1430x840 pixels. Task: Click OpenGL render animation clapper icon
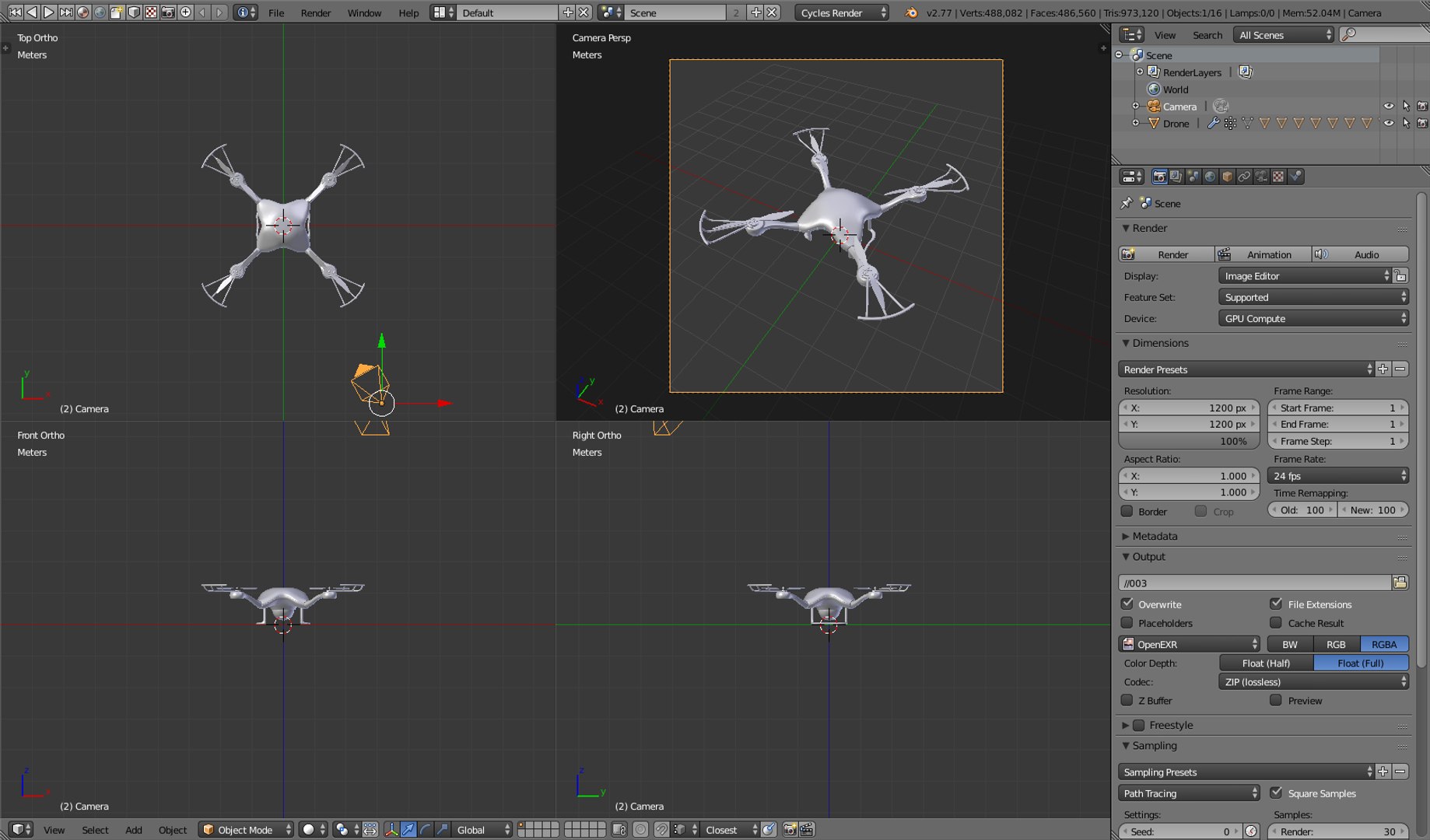[x=807, y=830]
